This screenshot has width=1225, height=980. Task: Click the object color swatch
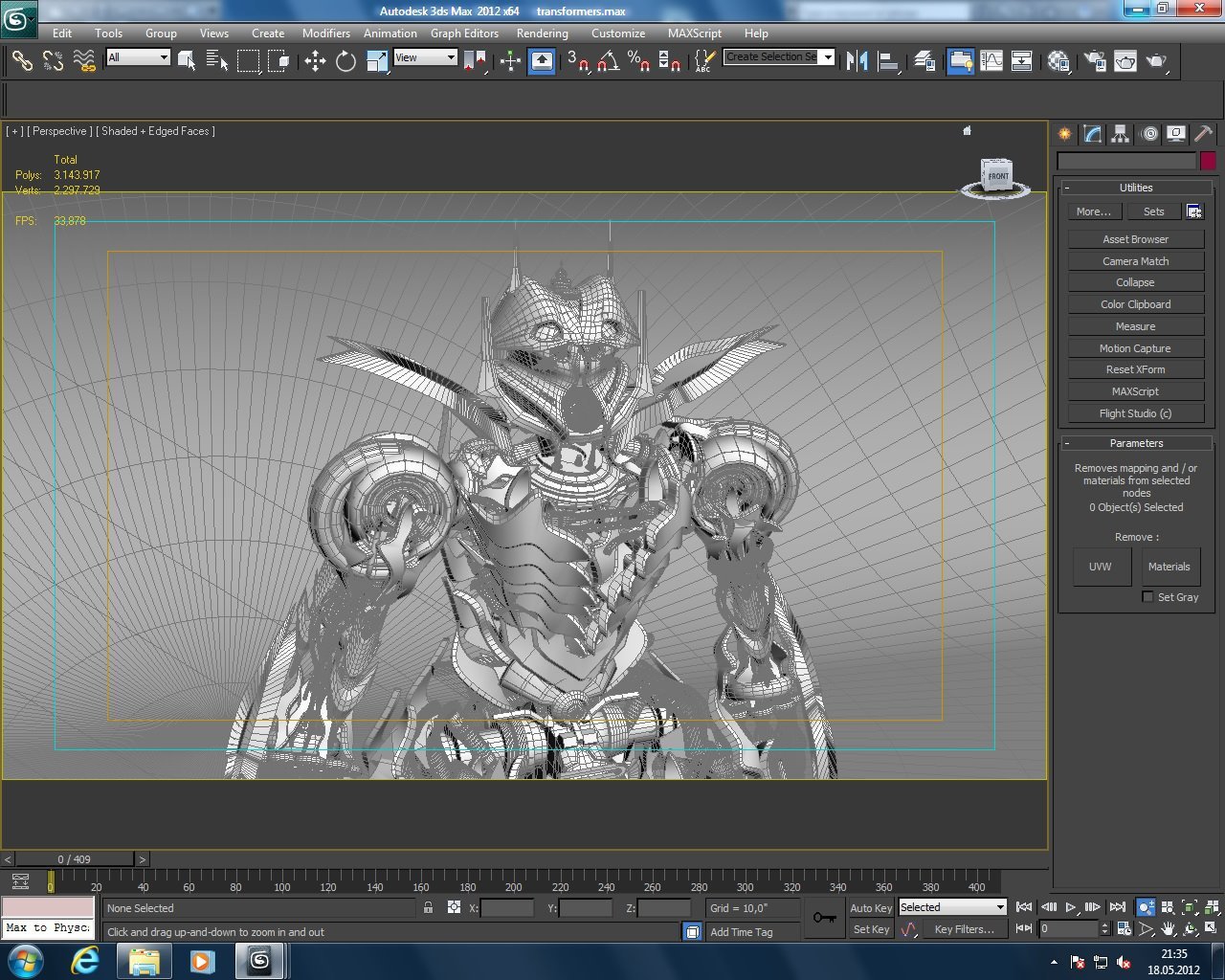pos(1209,162)
